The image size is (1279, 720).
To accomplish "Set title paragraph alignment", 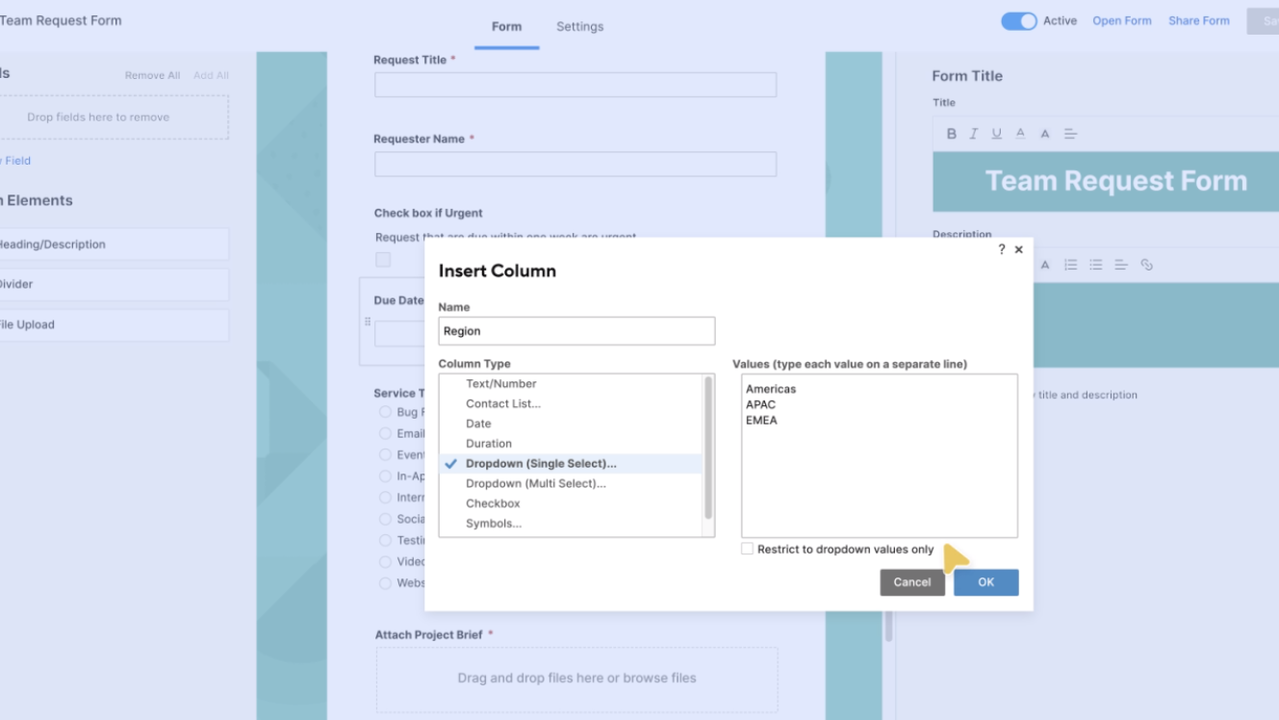I will coord(1070,133).
